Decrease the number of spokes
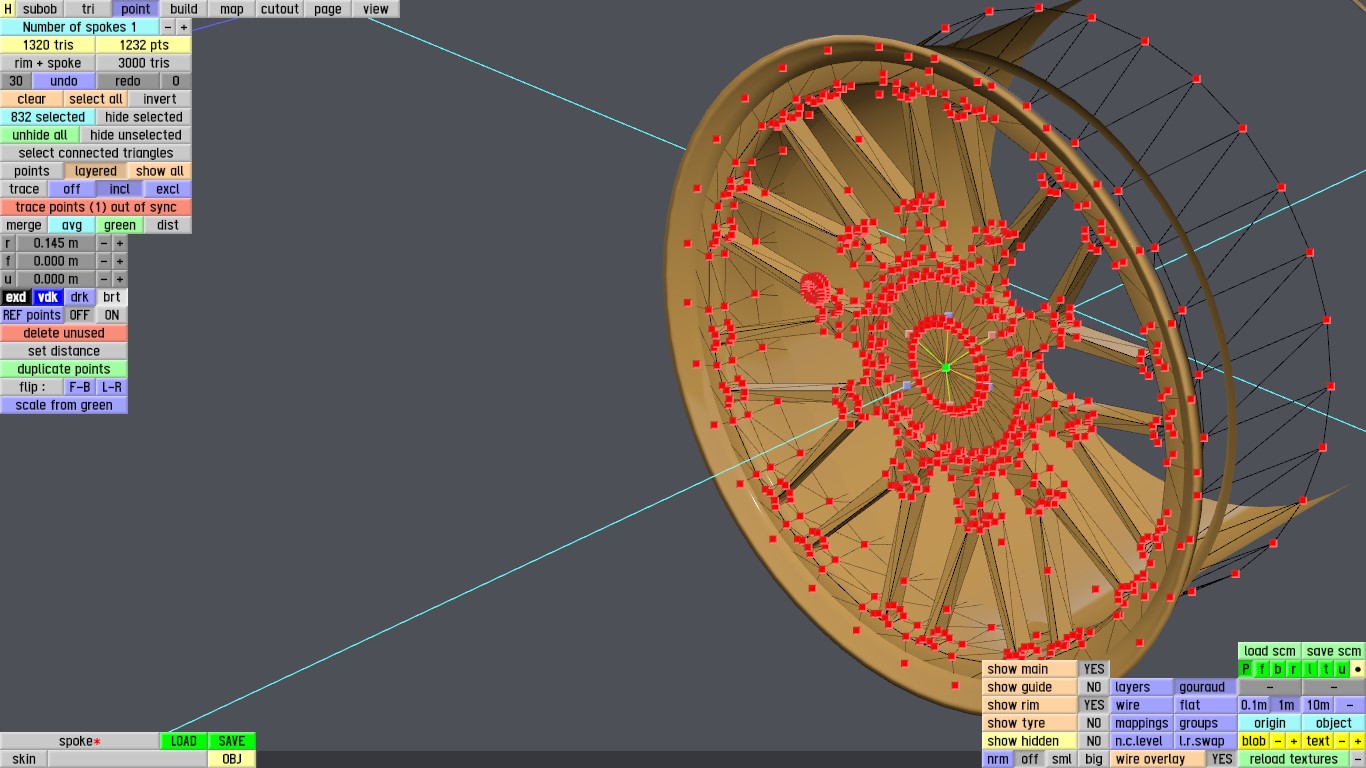Screen dimensions: 1366x768 168,27
